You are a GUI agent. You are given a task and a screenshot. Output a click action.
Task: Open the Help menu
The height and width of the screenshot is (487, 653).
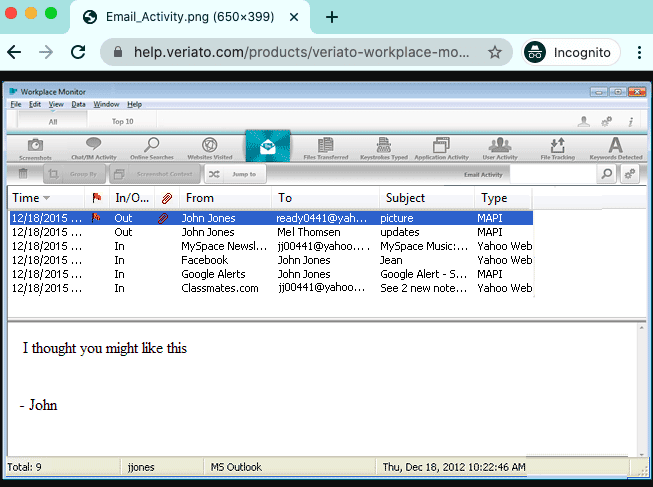135,104
